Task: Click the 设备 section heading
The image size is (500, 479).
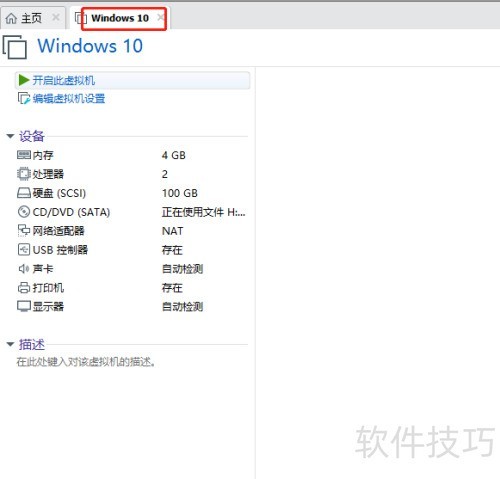Action: point(32,136)
